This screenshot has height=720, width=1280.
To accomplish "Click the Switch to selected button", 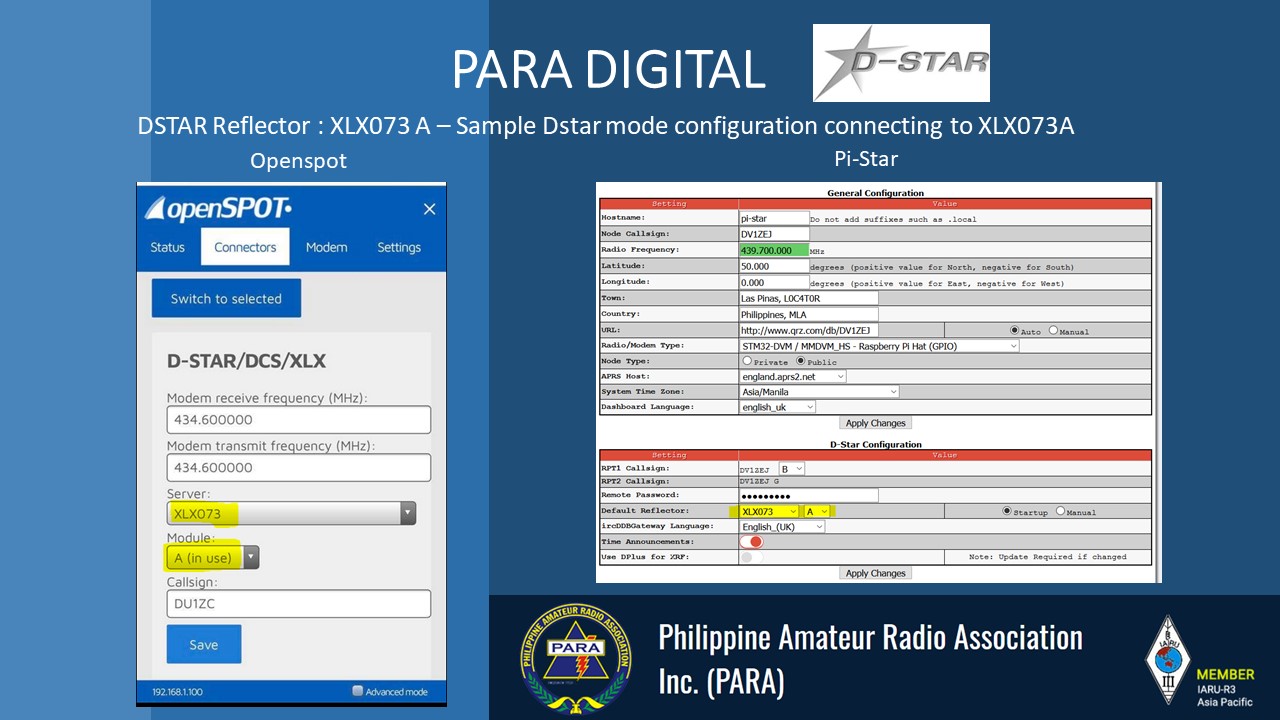I will coord(226,298).
